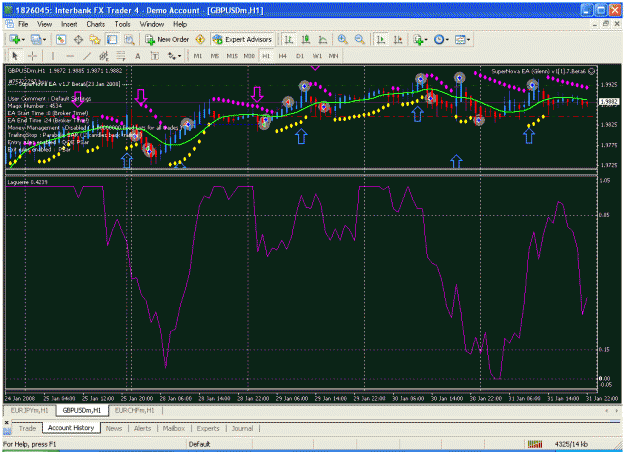Open the Insert menu
This screenshot has height=452, width=625.
click(69, 24)
